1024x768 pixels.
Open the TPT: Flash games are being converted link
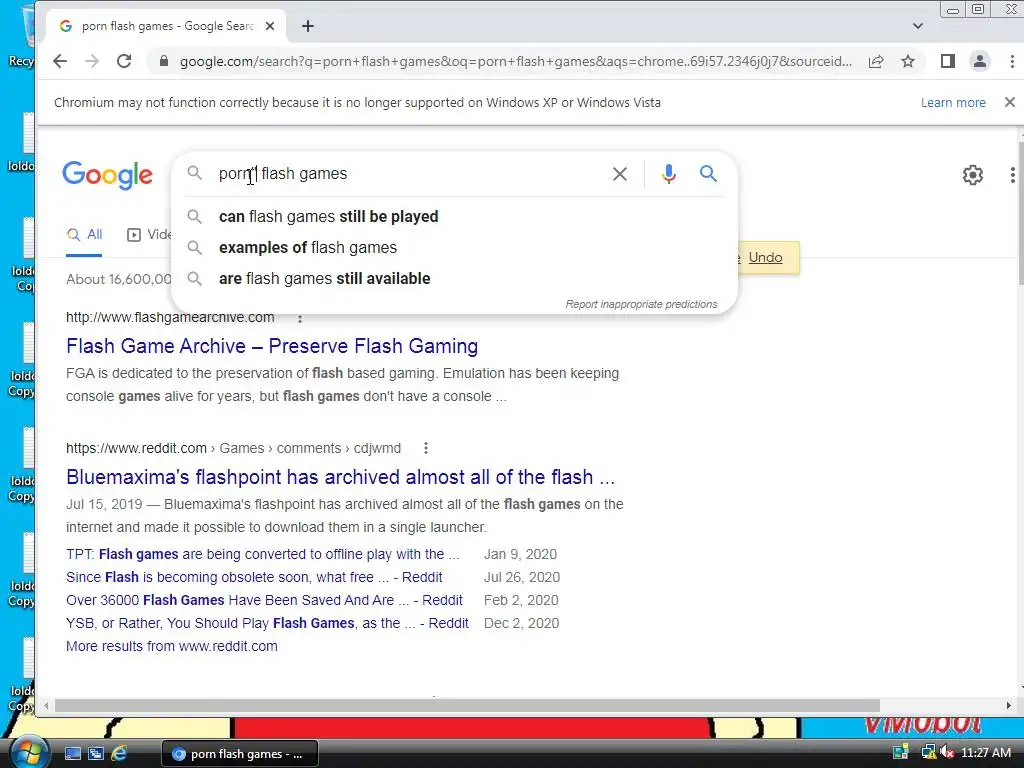click(263, 554)
